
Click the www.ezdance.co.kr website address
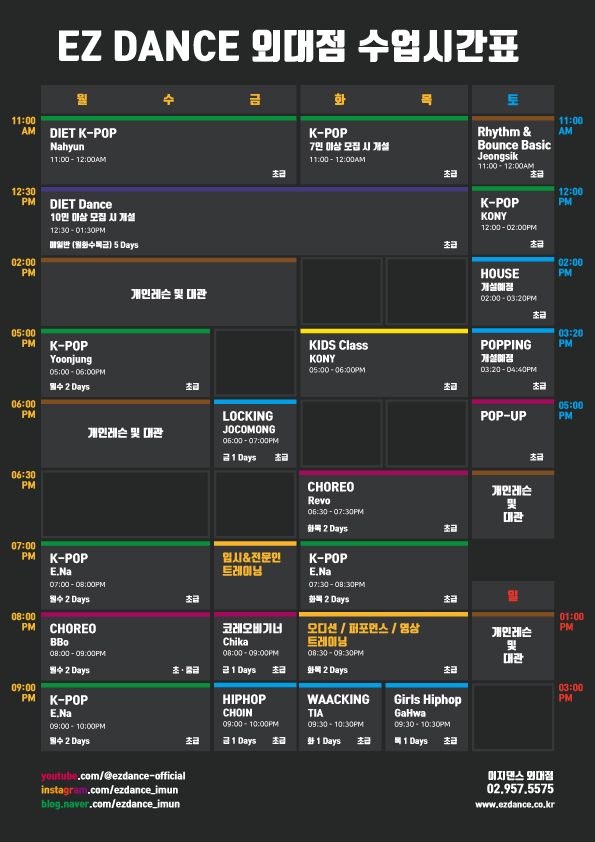click(514, 804)
